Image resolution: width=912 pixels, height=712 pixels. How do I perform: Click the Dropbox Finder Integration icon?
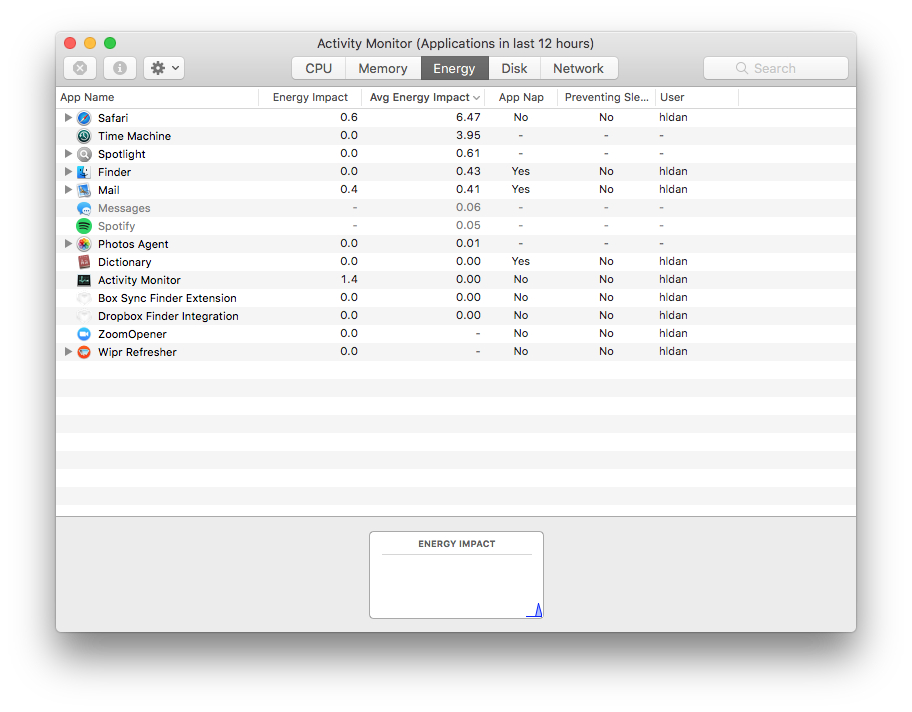(x=84, y=316)
